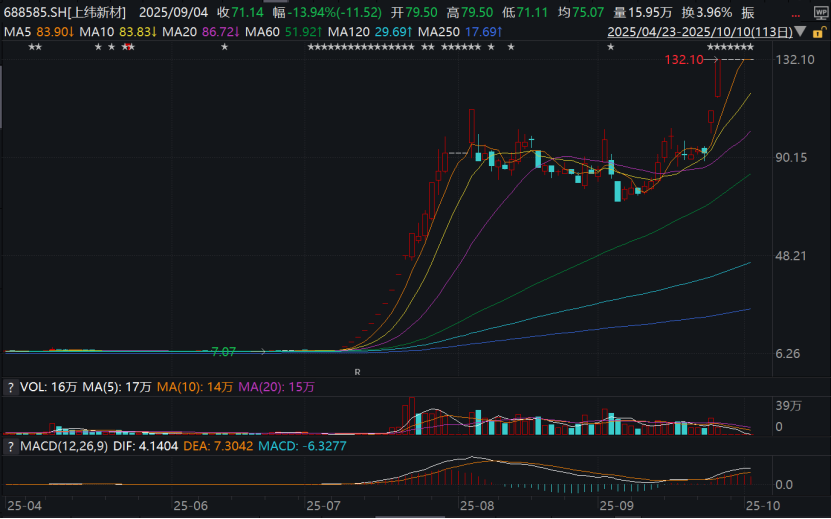831x519 pixels.
Task: Click the leftmost double-star event marker
Action: click(35, 48)
